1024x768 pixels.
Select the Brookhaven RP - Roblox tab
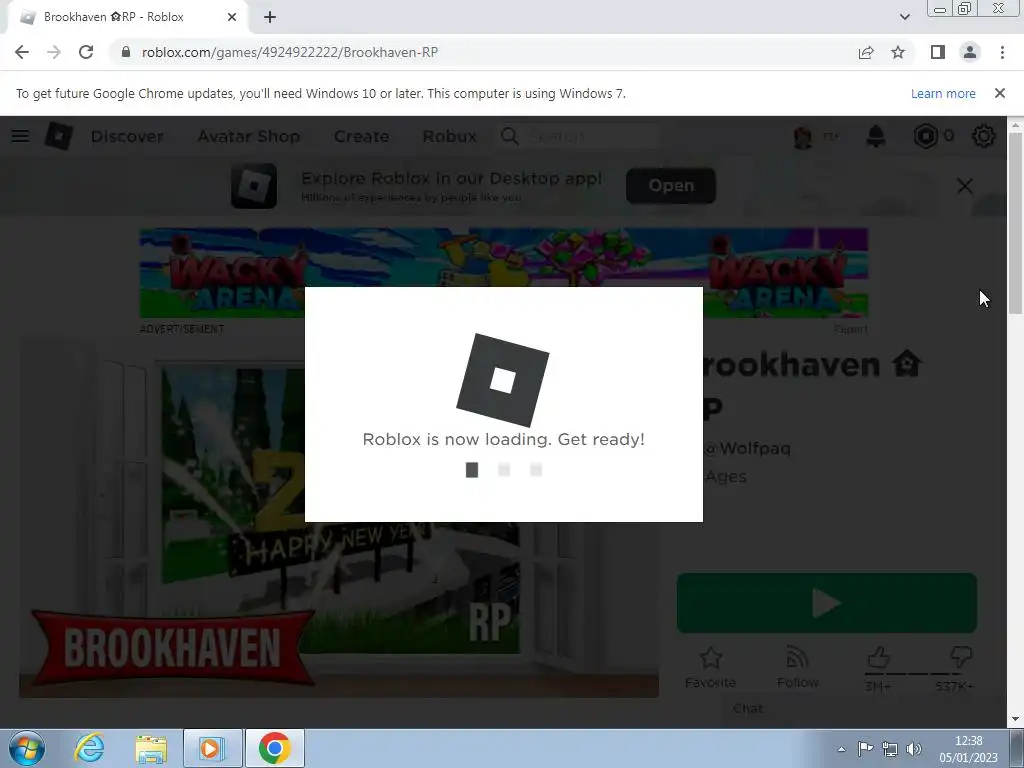pyautogui.click(x=127, y=18)
